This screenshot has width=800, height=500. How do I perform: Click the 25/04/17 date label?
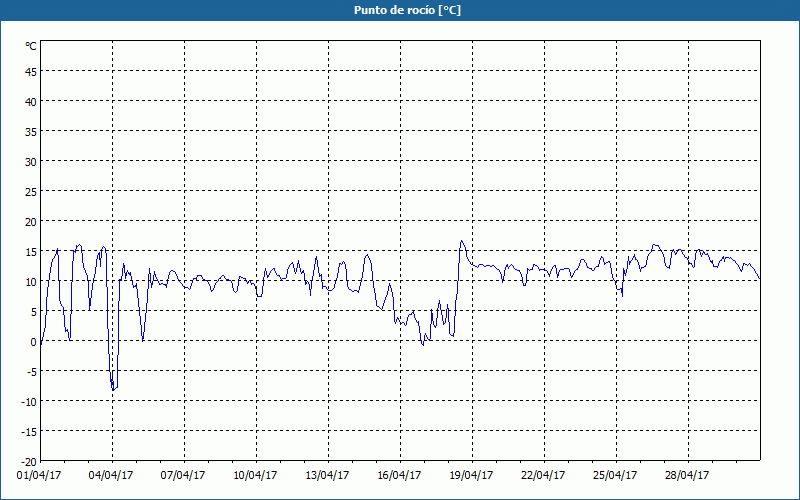[x=615, y=476]
